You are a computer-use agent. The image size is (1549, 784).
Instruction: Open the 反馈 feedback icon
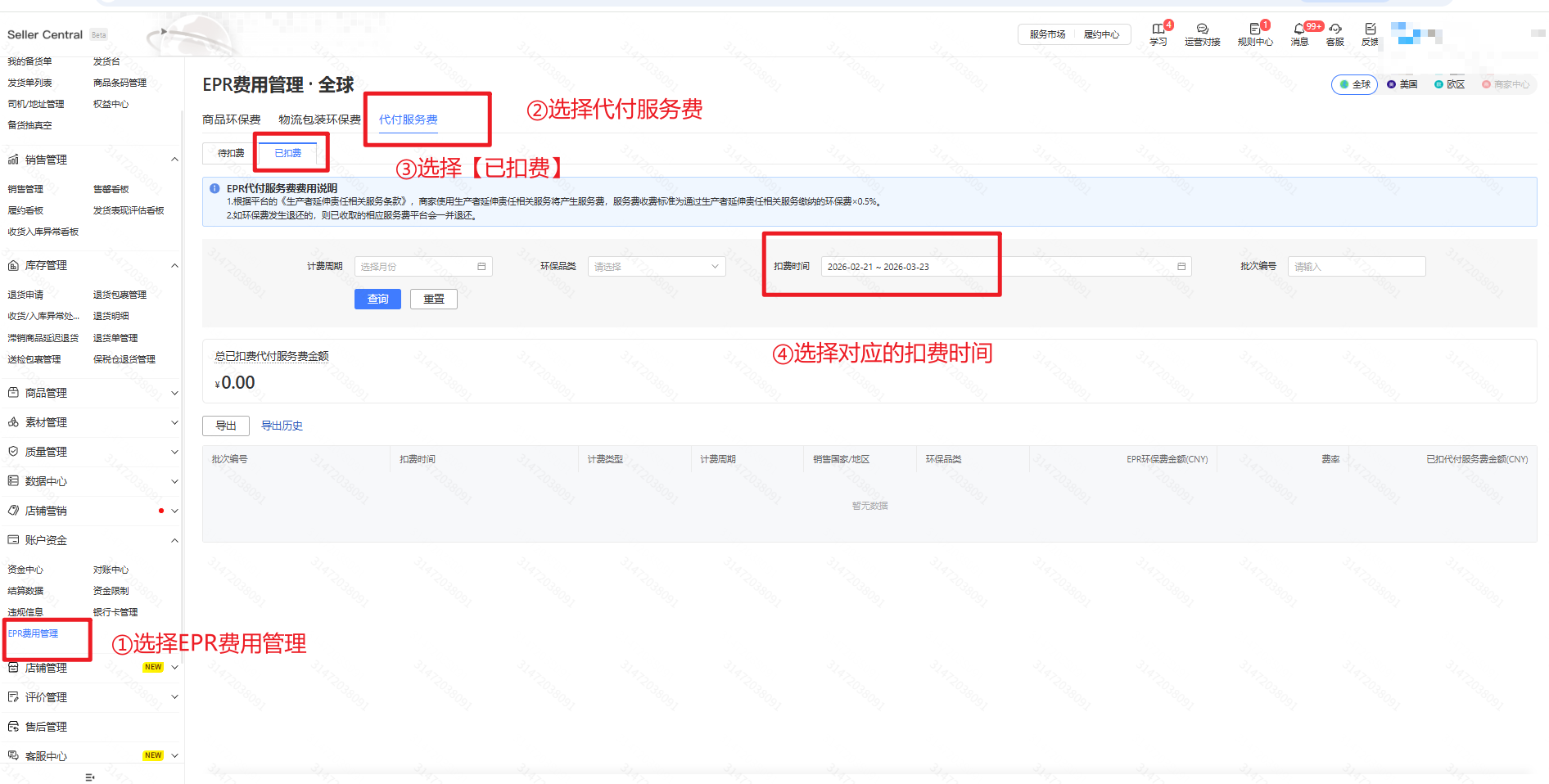click(1370, 29)
